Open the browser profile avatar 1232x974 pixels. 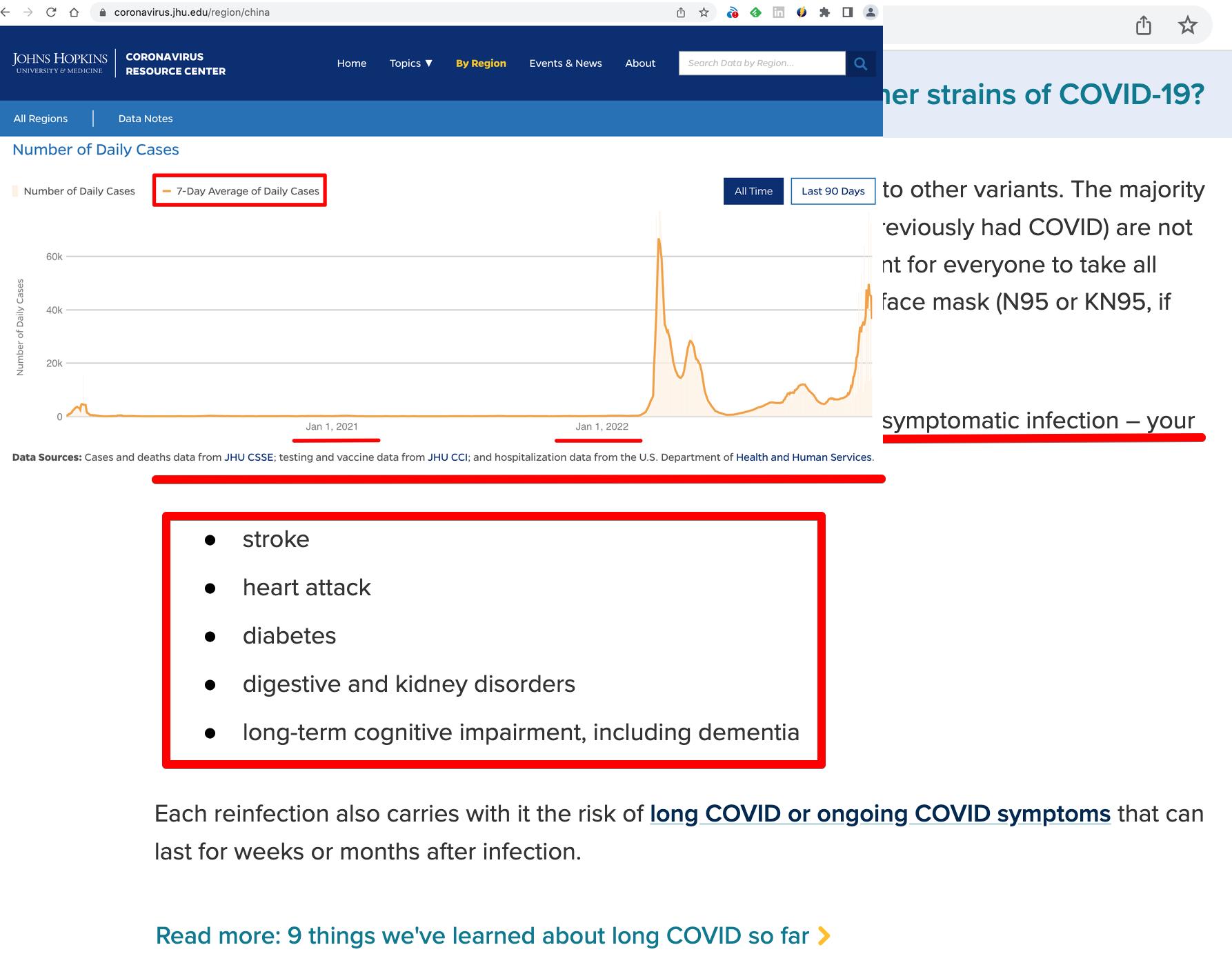click(871, 12)
